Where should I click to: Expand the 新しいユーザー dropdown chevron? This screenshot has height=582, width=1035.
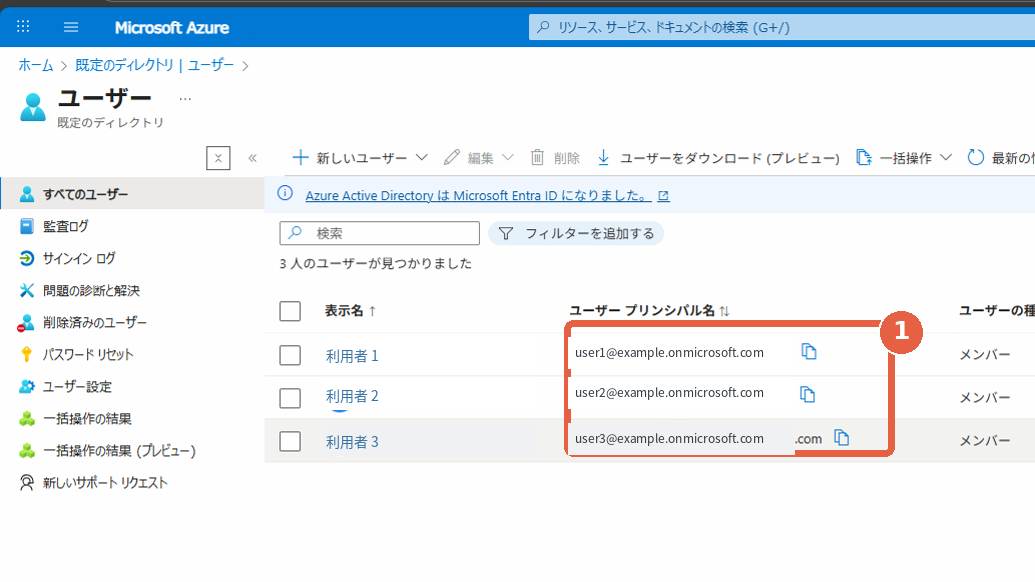[422, 158]
